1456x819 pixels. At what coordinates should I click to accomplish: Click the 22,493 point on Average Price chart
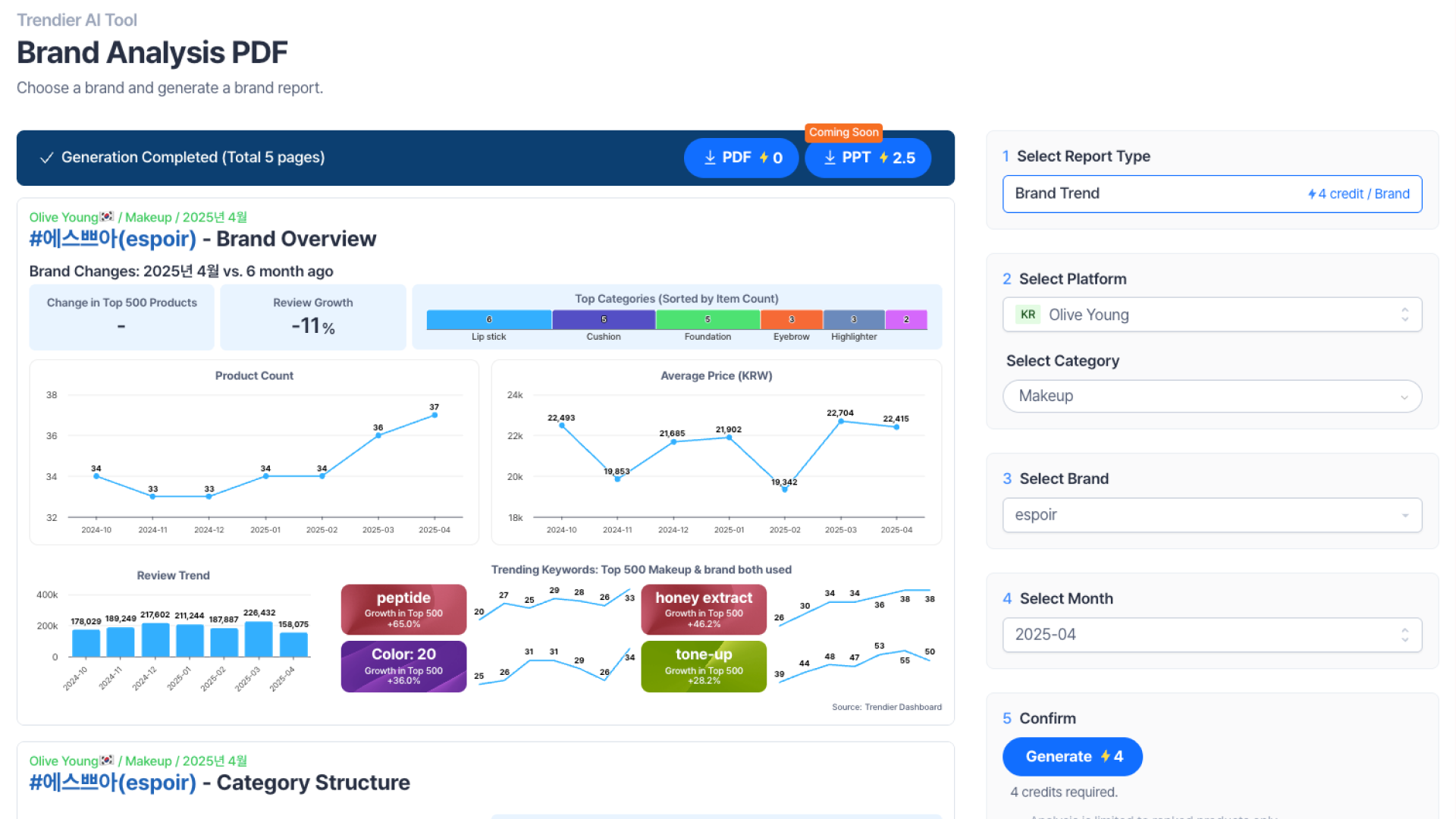tap(562, 425)
